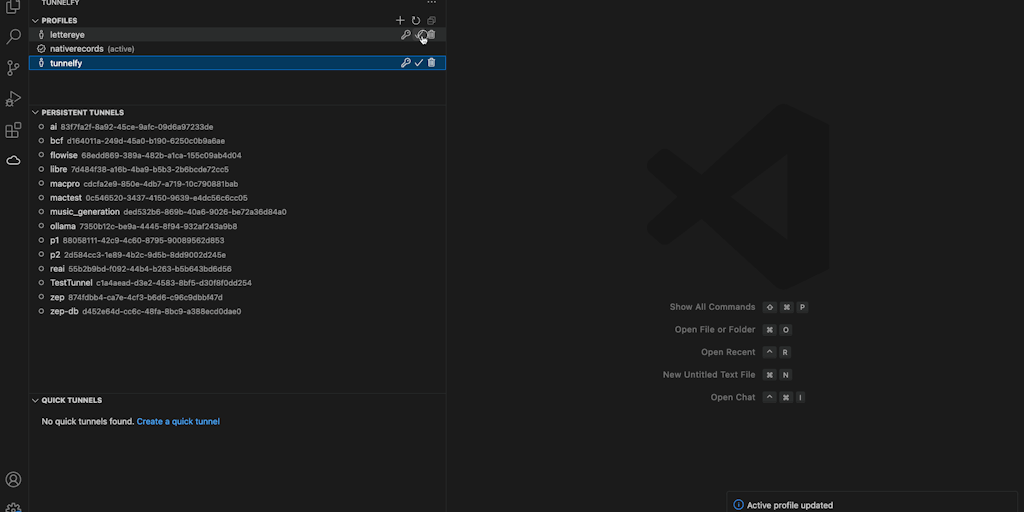Open the Run and Debug view

click(x=13, y=99)
